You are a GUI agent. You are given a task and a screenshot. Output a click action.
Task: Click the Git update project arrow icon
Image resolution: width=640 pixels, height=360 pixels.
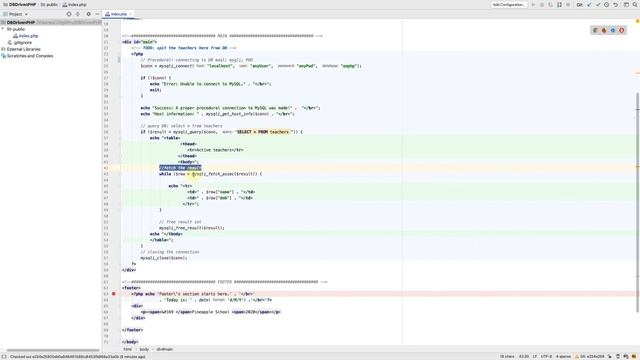pos(589,4)
